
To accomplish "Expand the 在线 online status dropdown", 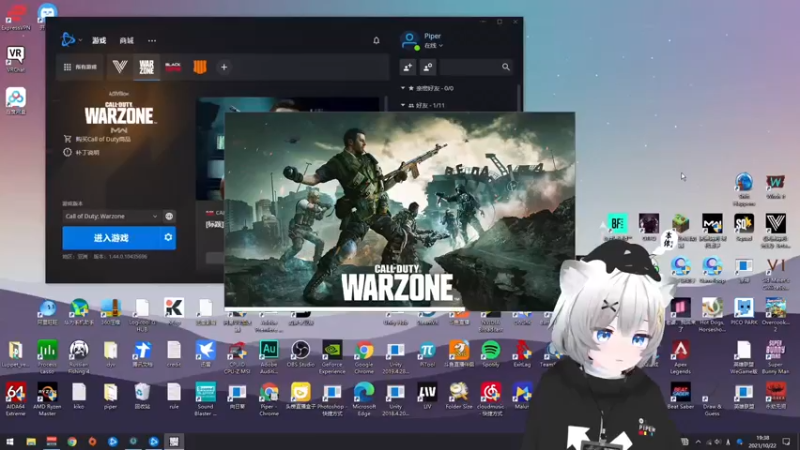I will [x=434, y=45].
